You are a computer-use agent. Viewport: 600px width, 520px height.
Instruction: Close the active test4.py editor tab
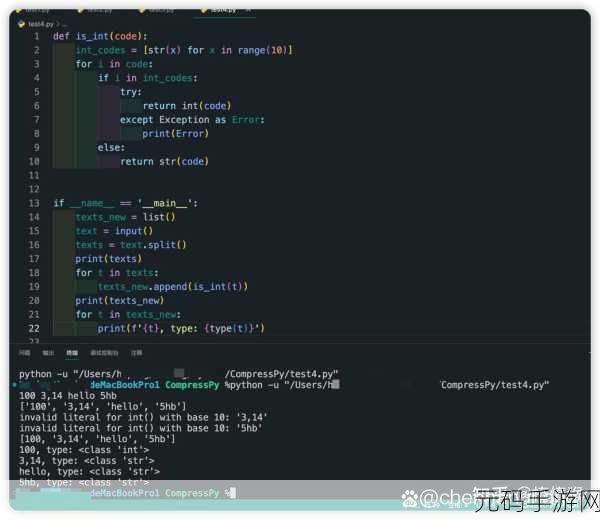[249, 11]
